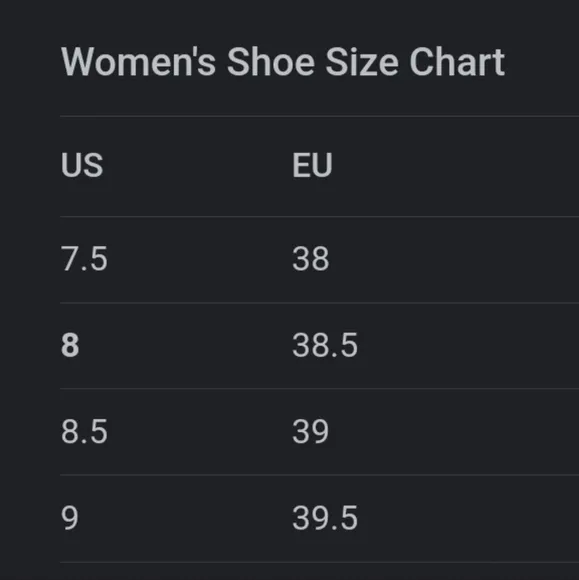Click the word "Women's" in the title
The width and height of the screenshot is (579, 580).
[138, 62]
